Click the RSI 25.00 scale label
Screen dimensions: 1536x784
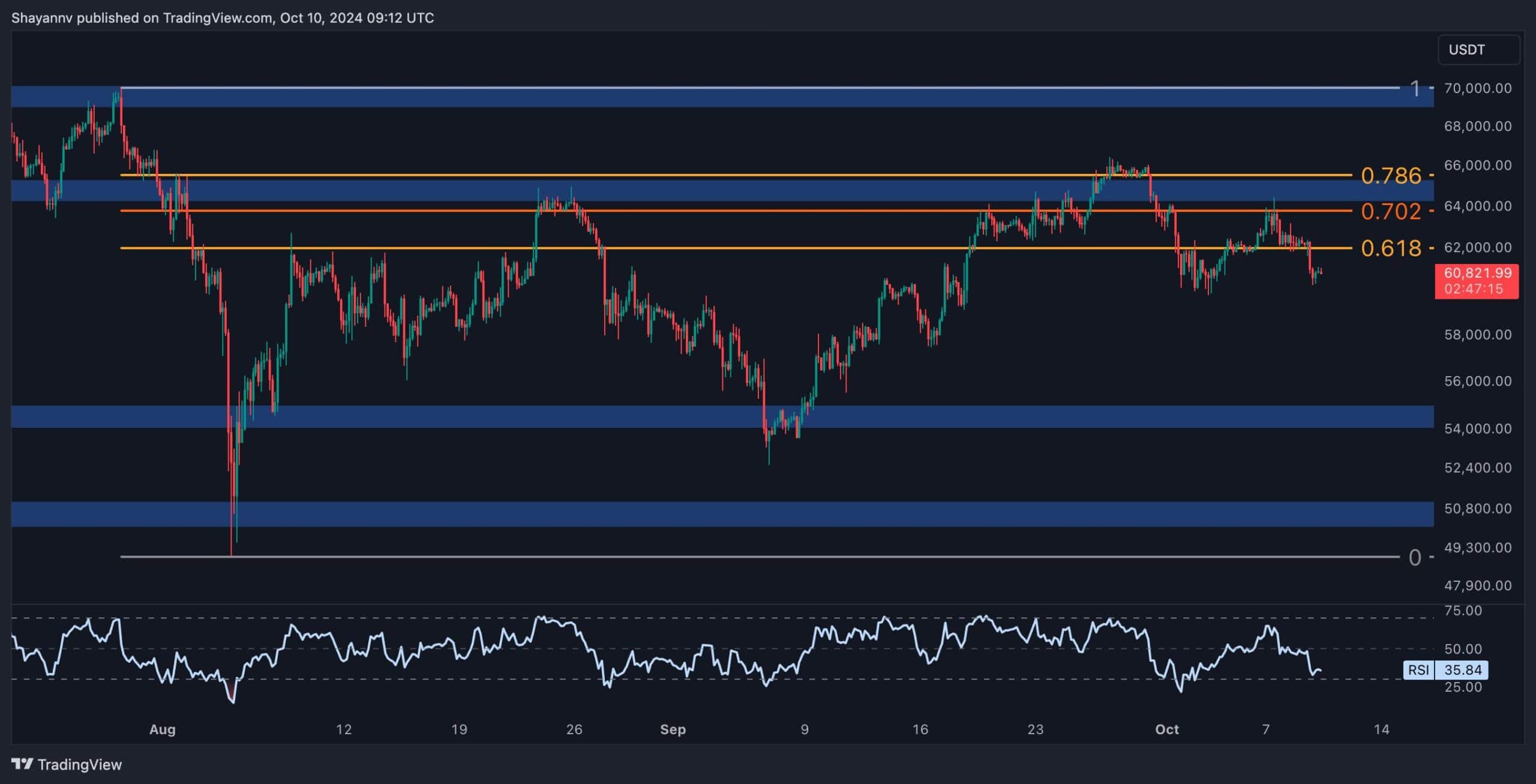pos(1463,687)
